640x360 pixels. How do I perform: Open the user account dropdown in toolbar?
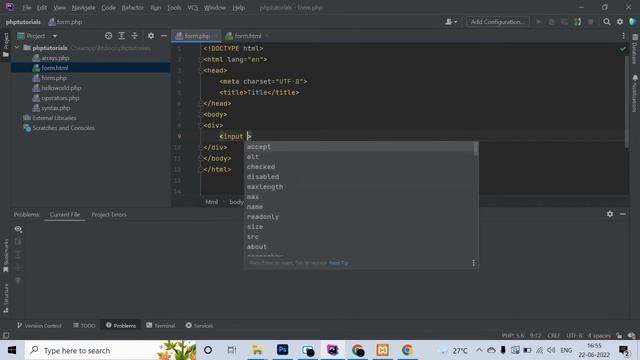point(451,22)
